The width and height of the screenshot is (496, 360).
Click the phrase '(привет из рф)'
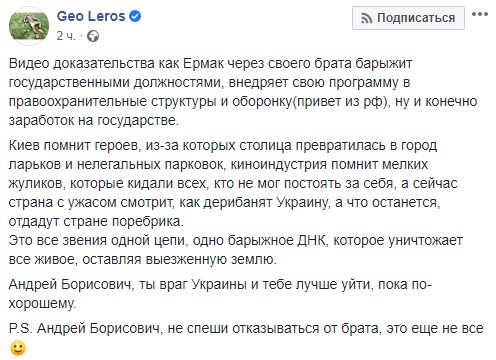tap(341, 101)
